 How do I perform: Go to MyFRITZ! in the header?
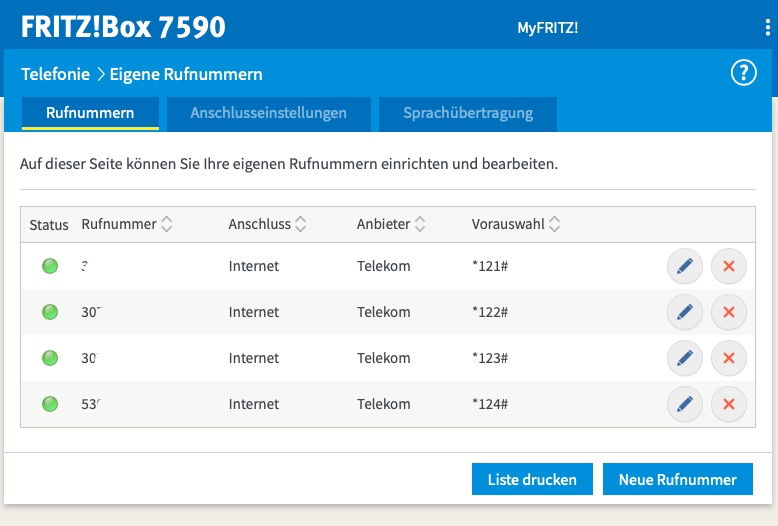tap(547, 28)
